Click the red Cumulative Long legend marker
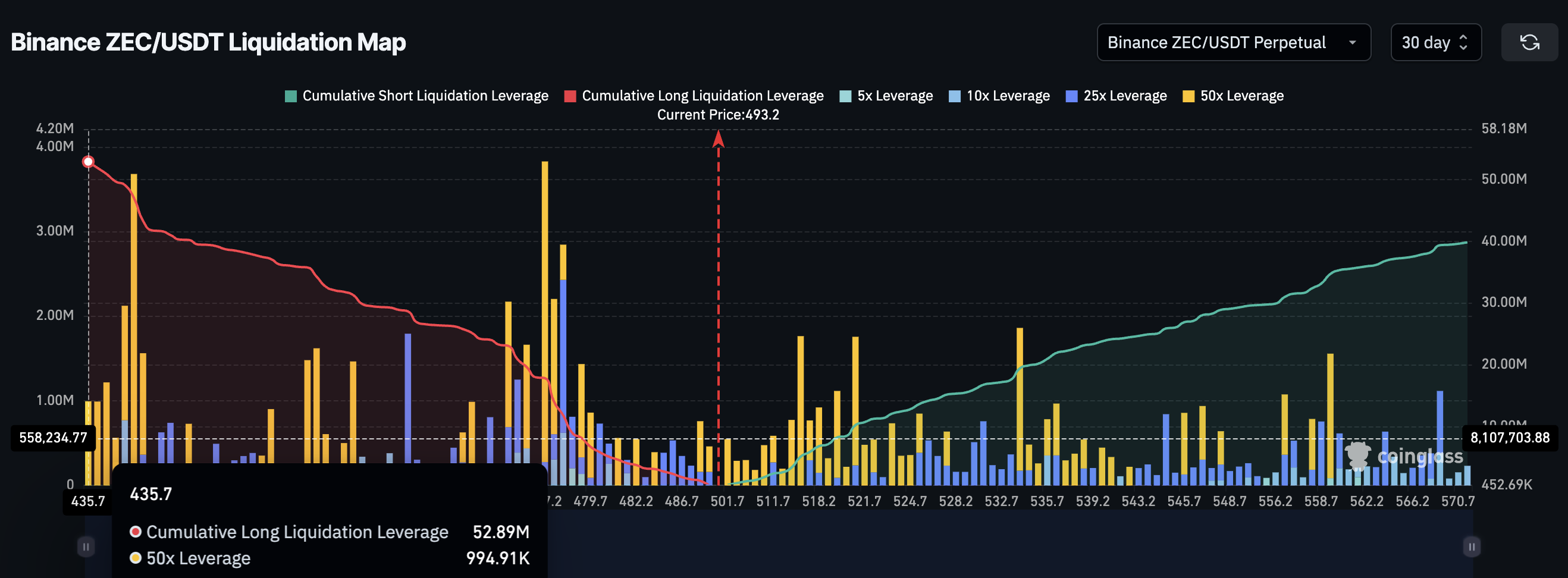This screenshot has width=1568, height=578. pyautogui.click(x=571, y=96)
